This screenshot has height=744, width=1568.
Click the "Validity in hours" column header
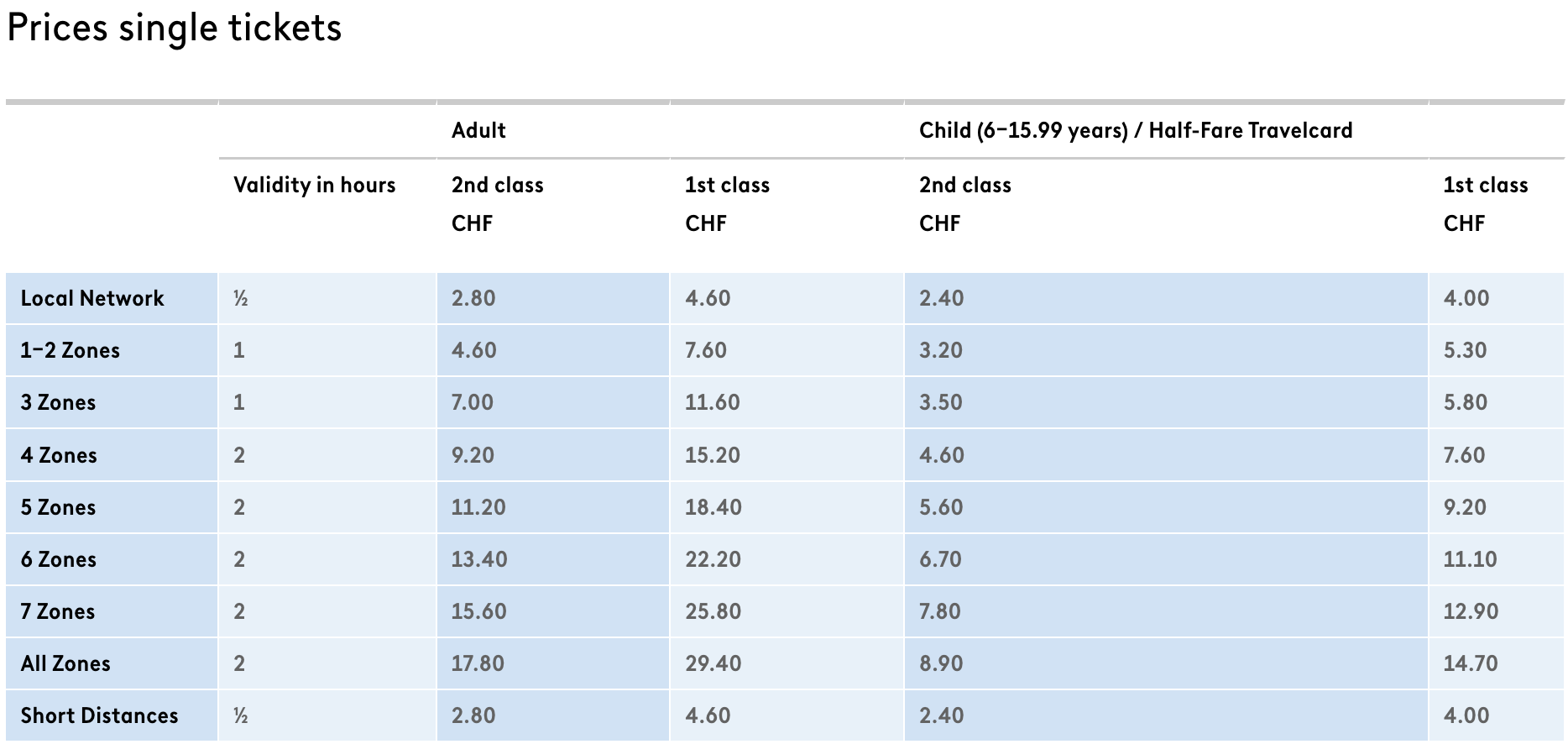click(x=314, y=185)
